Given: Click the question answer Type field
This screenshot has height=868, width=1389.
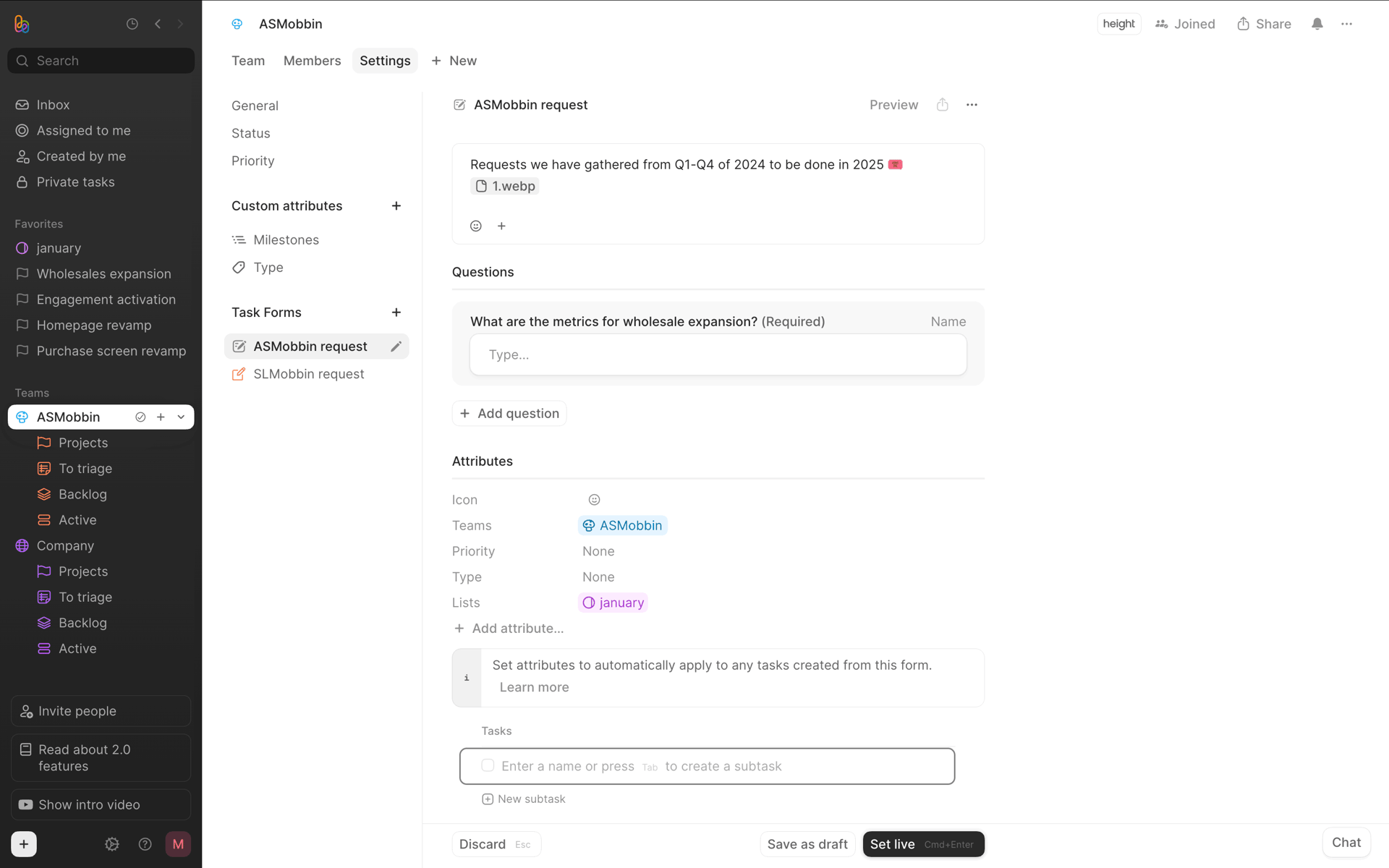Looking at the screenshot, I should click(x=718, y=354).
